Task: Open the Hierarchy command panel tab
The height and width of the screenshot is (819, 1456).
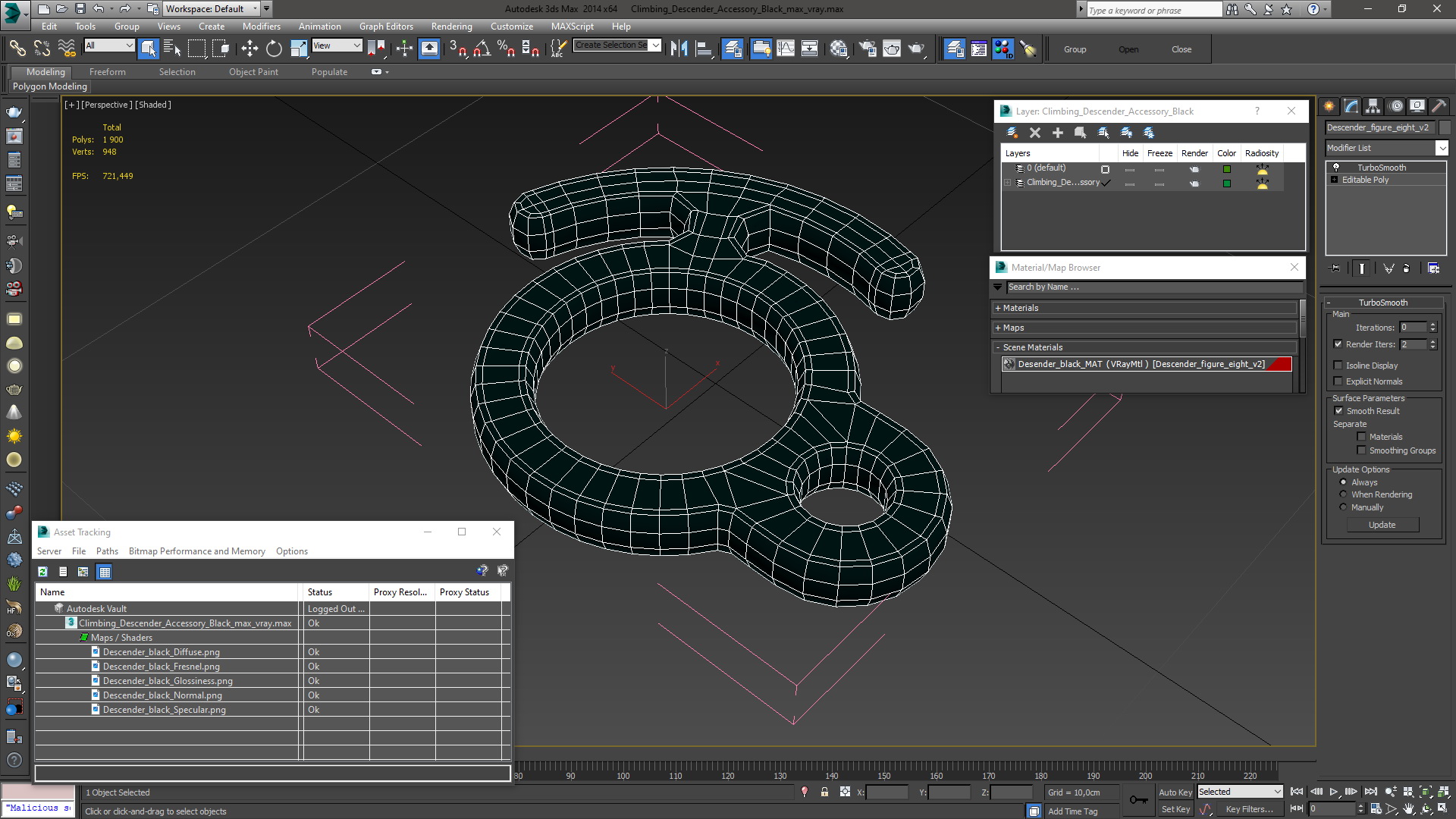Action: [x=1373, y=106]
